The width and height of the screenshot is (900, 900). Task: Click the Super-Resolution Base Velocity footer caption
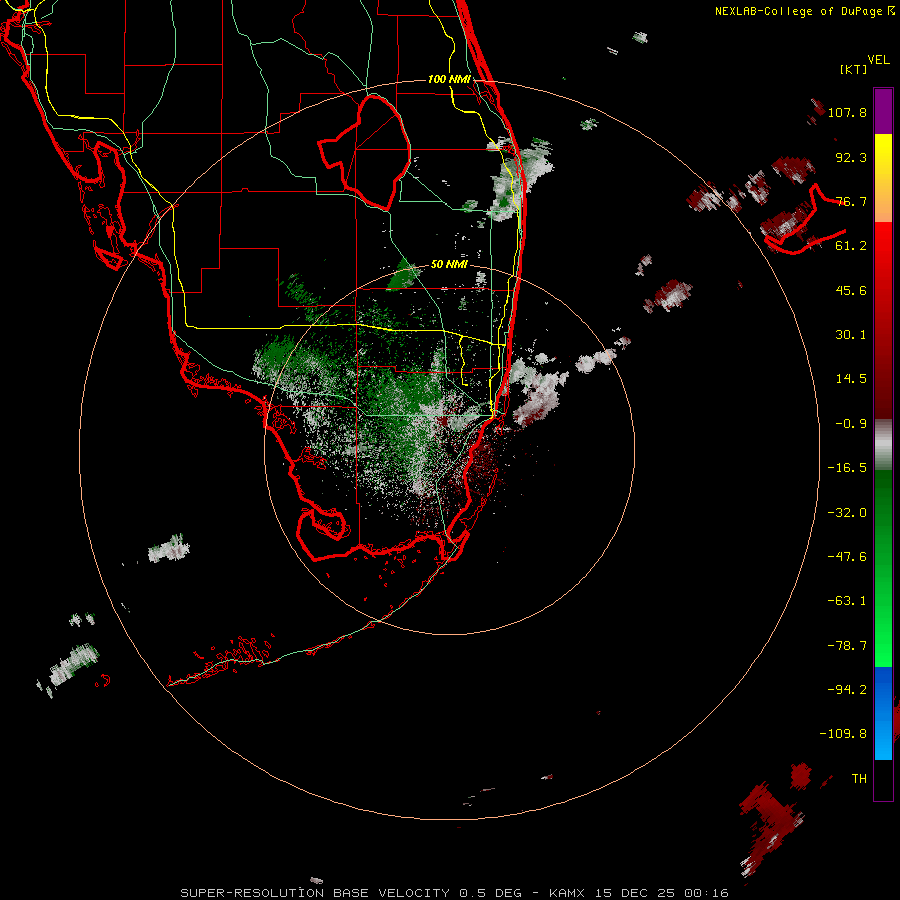coord(454,893)
